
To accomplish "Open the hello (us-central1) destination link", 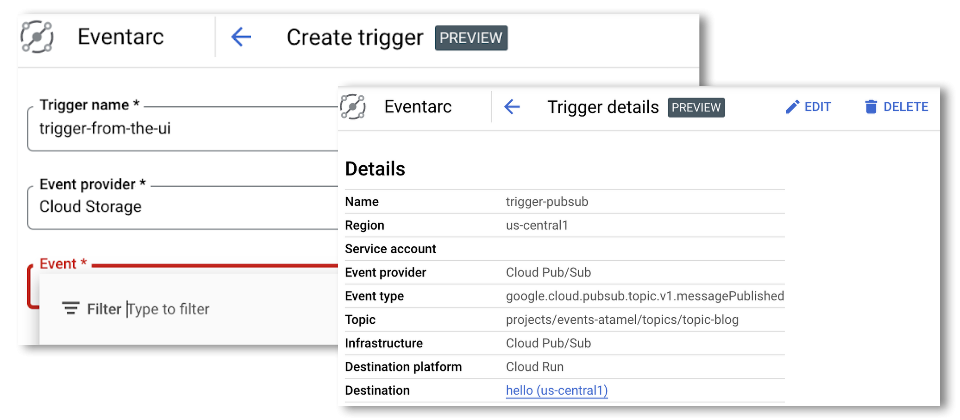I will coord(556,390).
